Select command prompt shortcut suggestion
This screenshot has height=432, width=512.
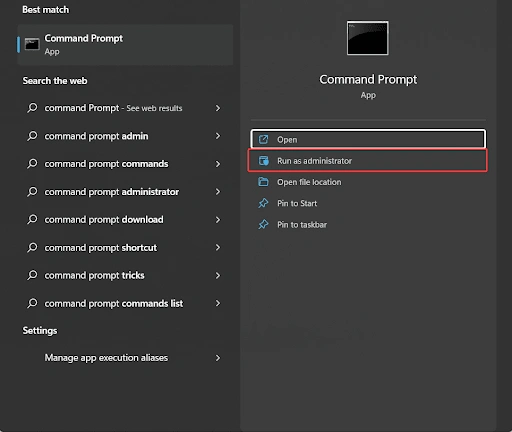coord(125,248)
